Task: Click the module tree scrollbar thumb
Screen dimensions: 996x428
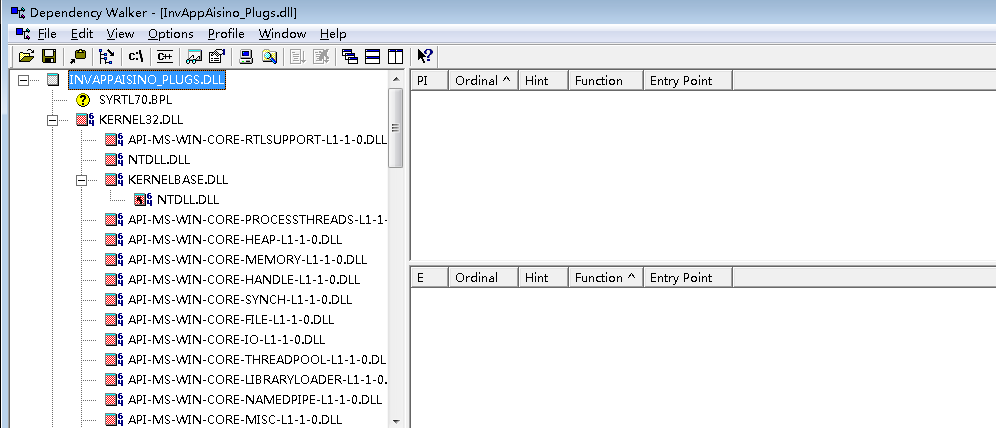Action: tap(396, 128)
